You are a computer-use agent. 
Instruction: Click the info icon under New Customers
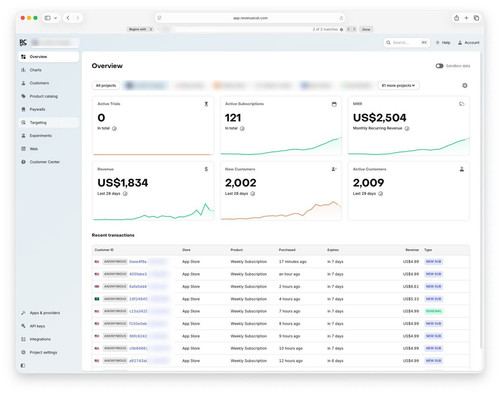point(253,194)
